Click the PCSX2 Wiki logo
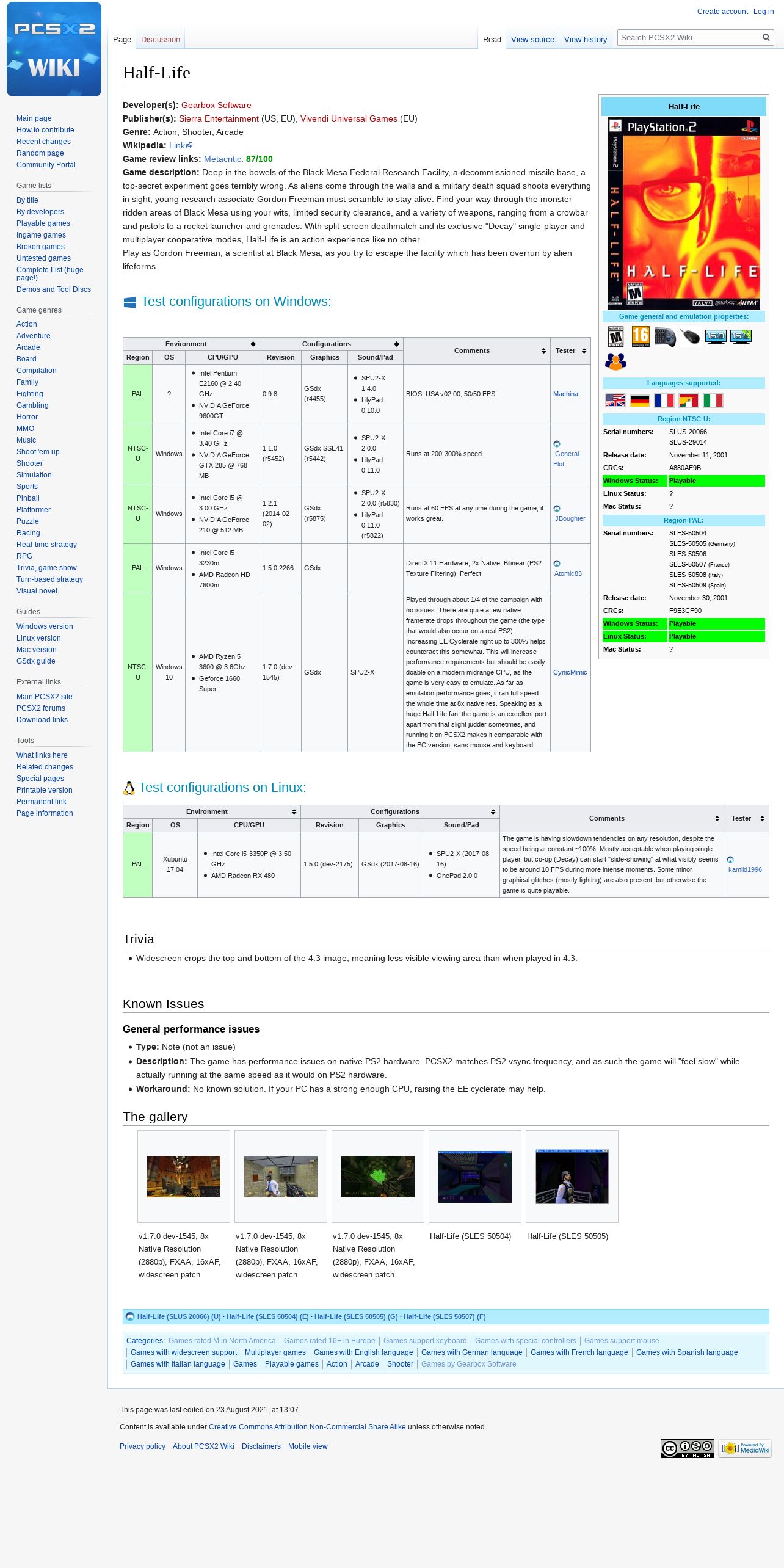This screenshot has height=1568, width=784. pyautogui.click(x=54, y=49)
